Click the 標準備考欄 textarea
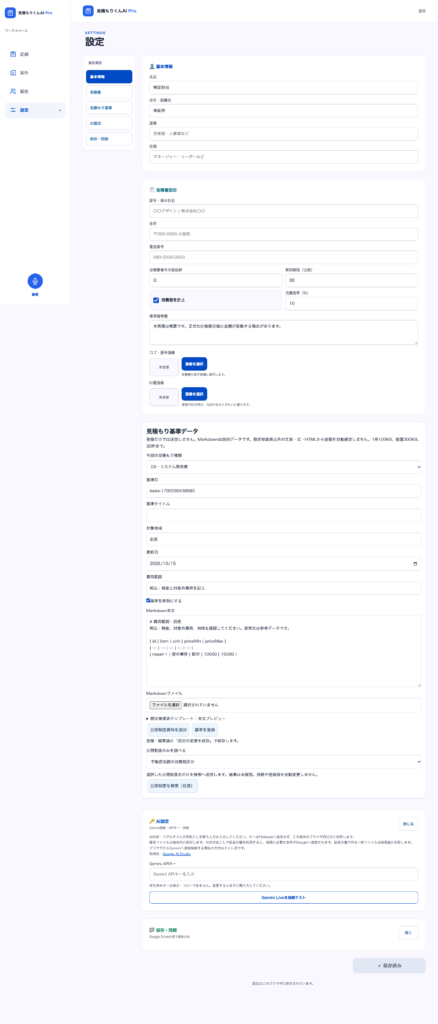 click(283, 332)
